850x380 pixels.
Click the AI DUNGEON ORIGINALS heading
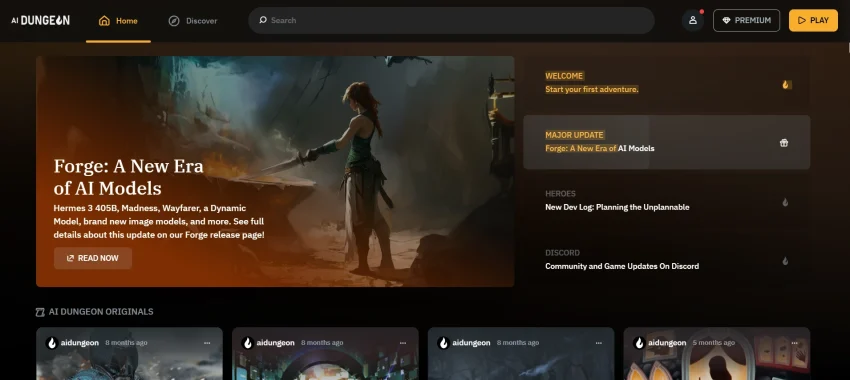pyautogui.click(x=101, y=312)
